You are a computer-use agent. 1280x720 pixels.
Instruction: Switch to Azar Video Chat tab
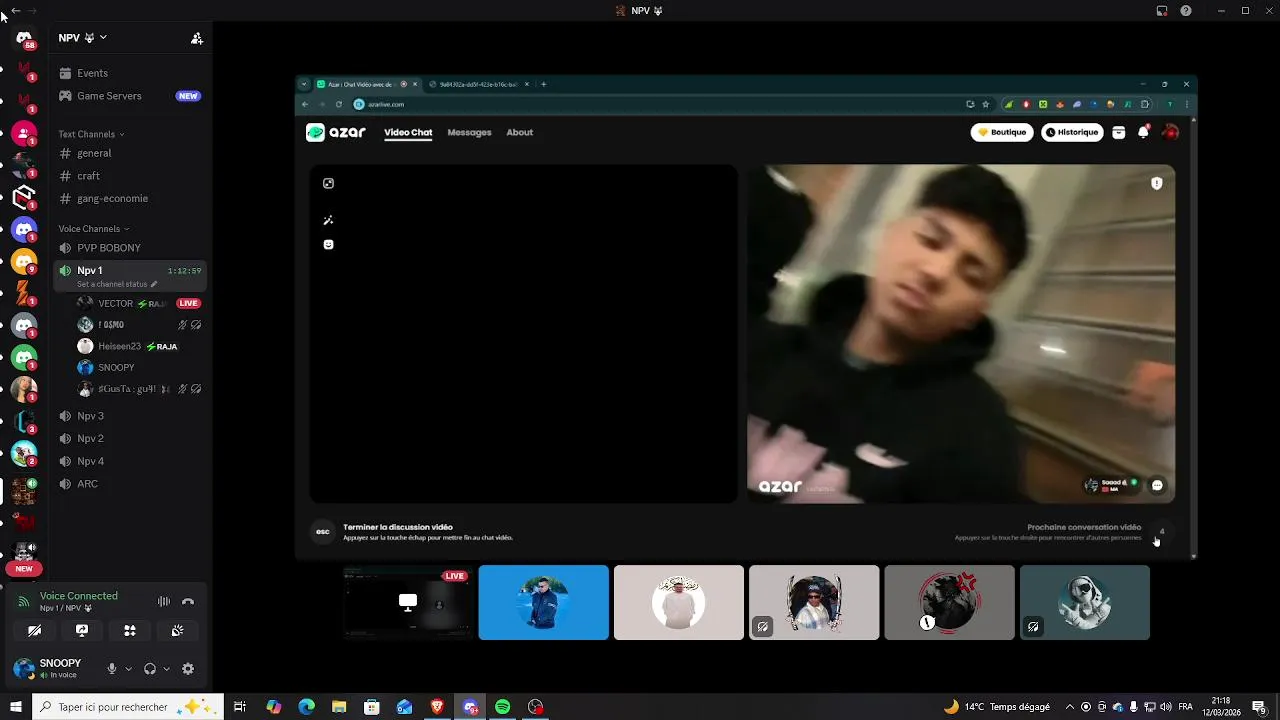coord(408,132)
